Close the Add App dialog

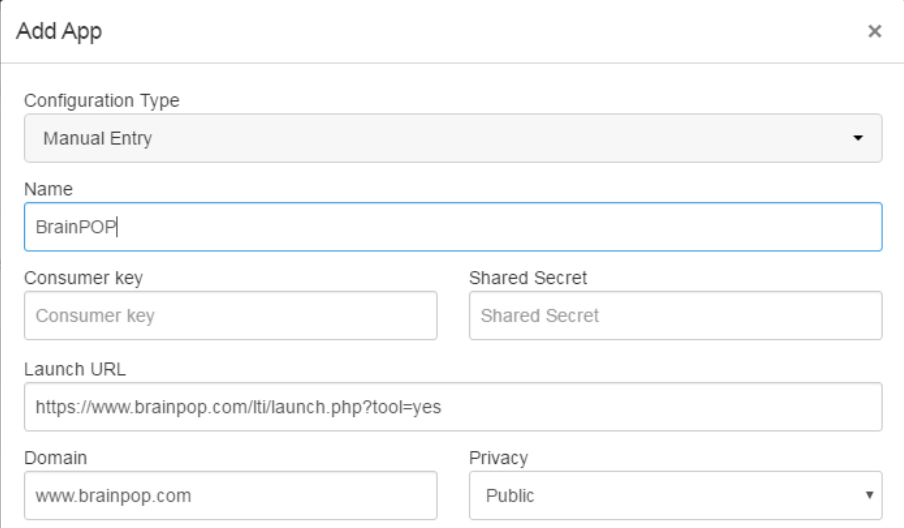(875, 31)
